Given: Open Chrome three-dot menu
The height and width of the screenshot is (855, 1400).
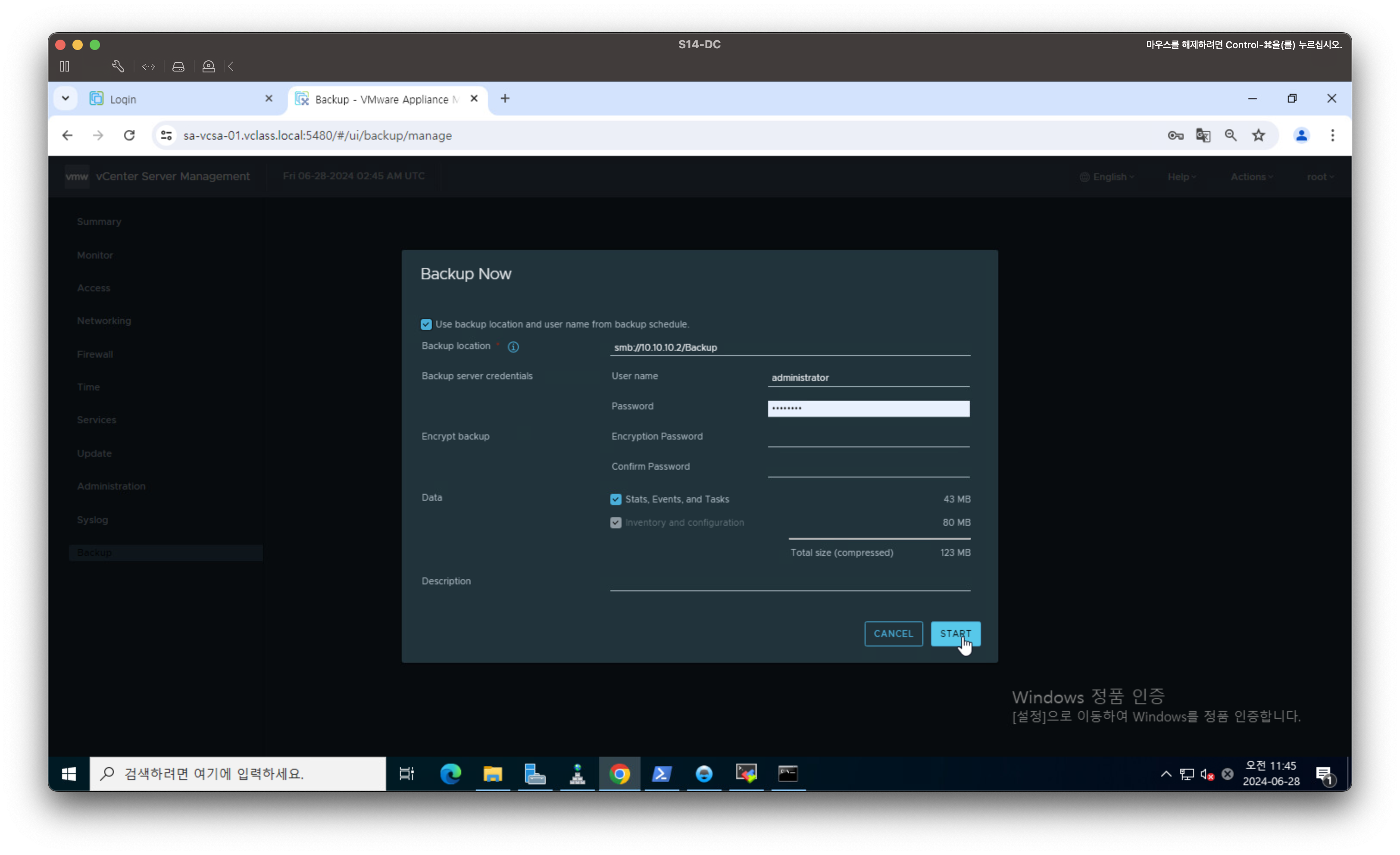Looking at the screenshot, I should tap(1332, 136).
